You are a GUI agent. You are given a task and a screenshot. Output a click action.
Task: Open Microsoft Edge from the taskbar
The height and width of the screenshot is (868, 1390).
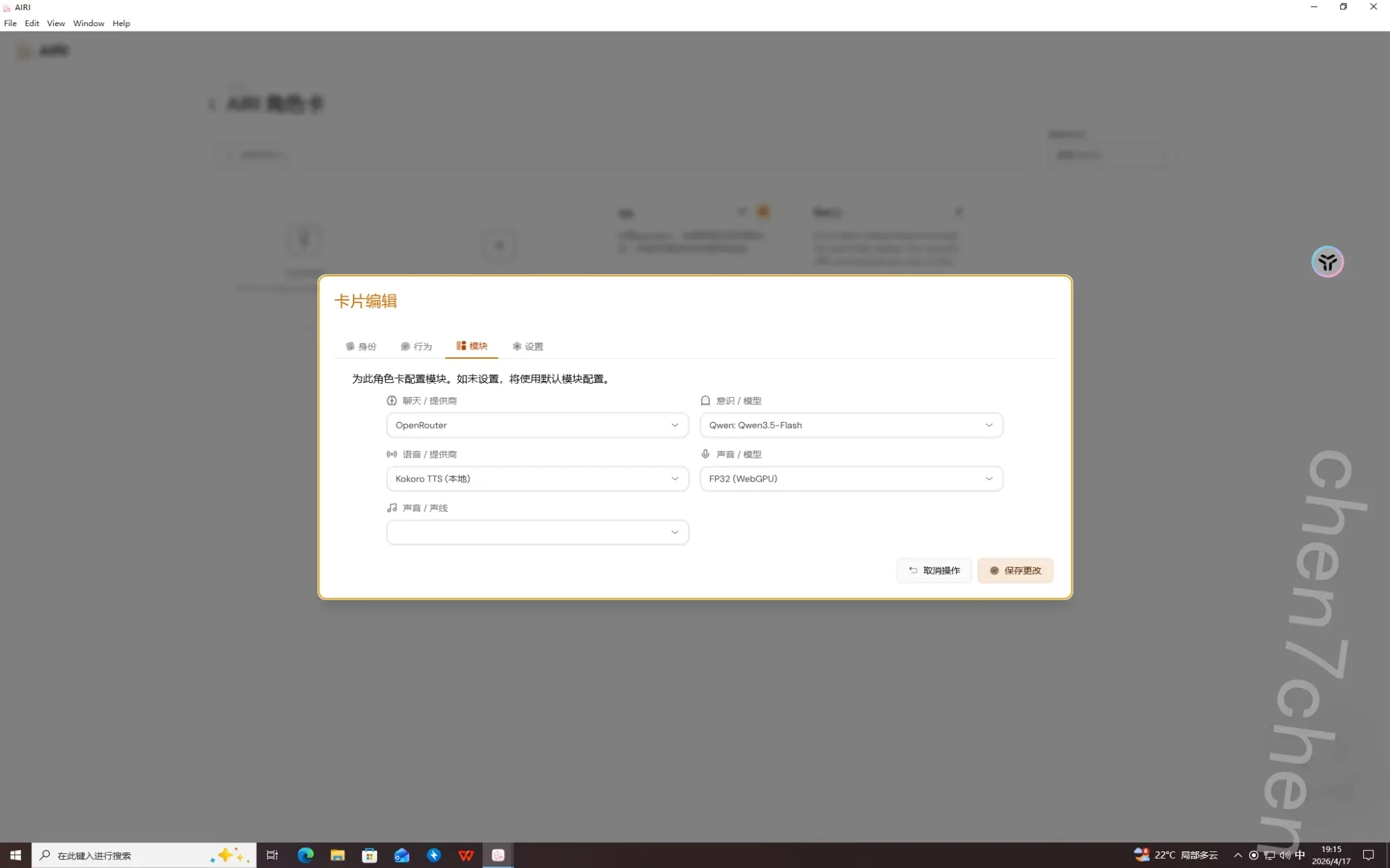pyautogui.click(x=305, y=855)
